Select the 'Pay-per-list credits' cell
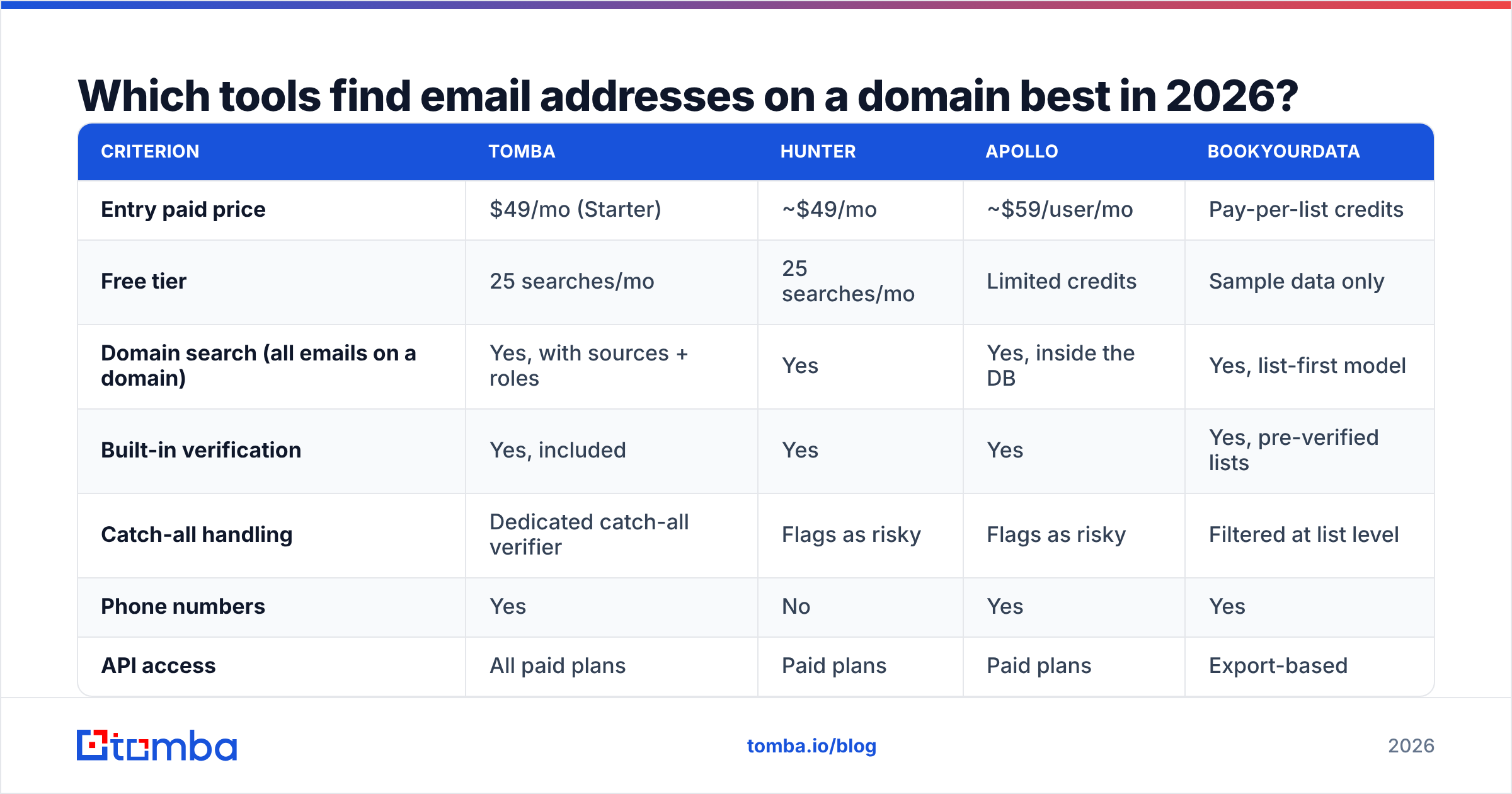The height and width of the screenshot is (794, 1512). click(1306, 209)
